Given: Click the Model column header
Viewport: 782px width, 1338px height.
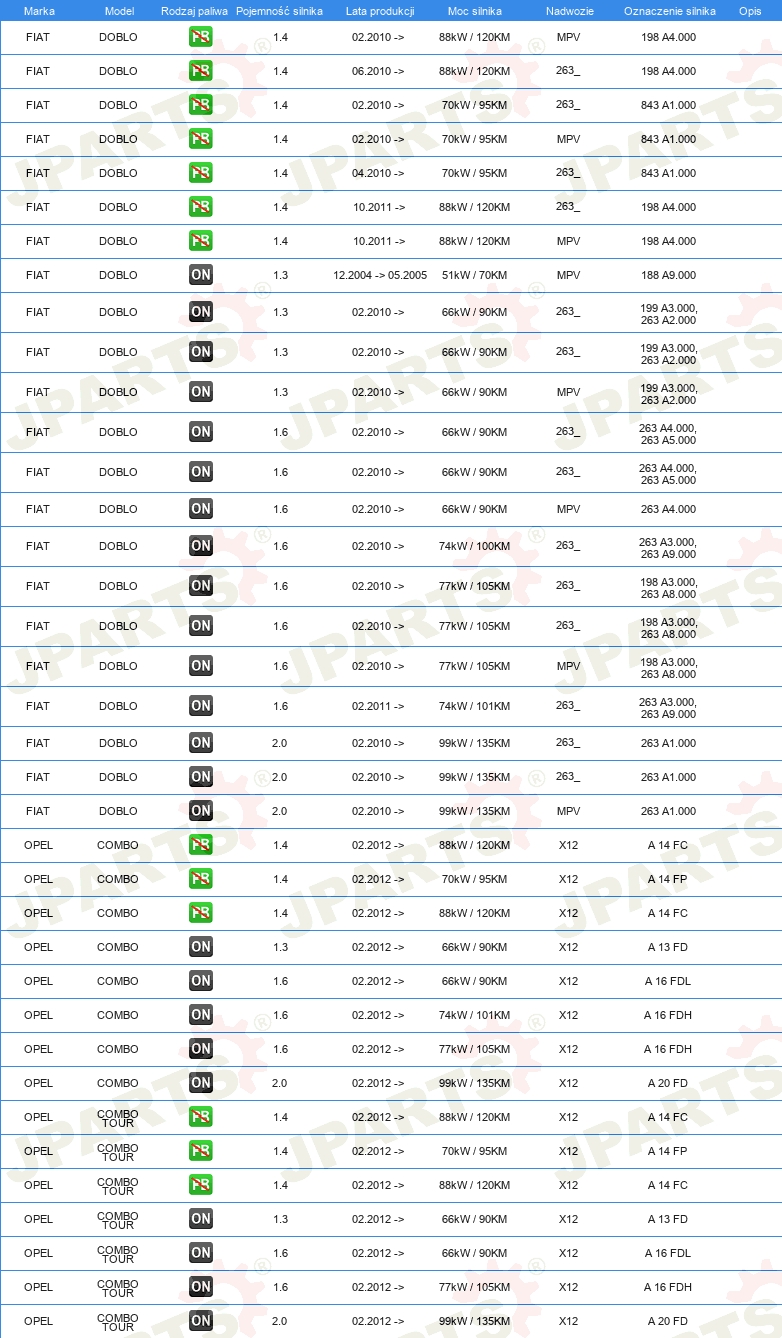Looking at the screenshot, I should click(x=118, y=10).
